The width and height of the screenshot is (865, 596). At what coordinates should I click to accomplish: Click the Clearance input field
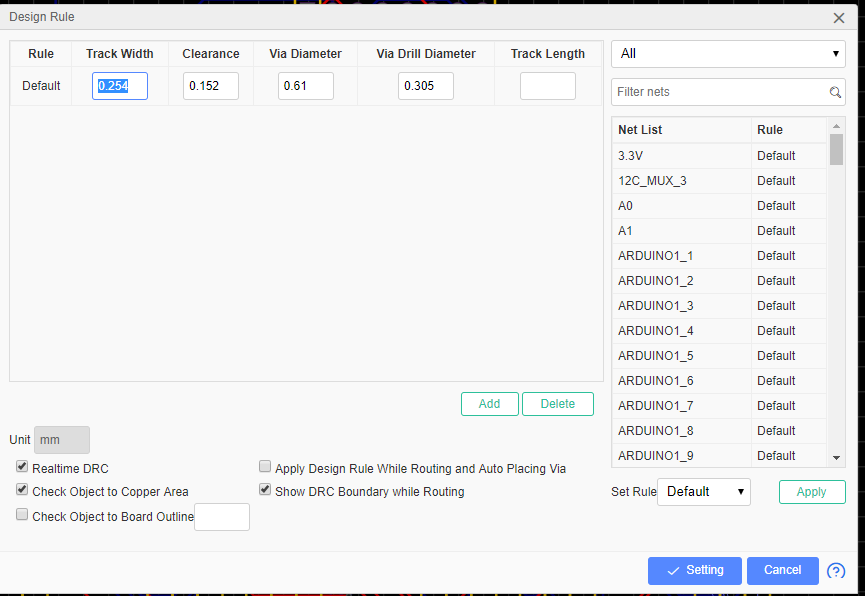pyautogui.click(x=211, y=86)
